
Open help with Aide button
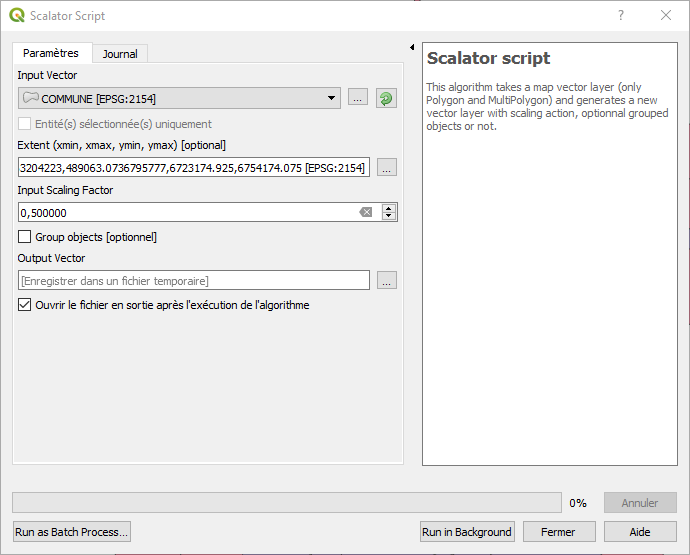coord(640,532)
